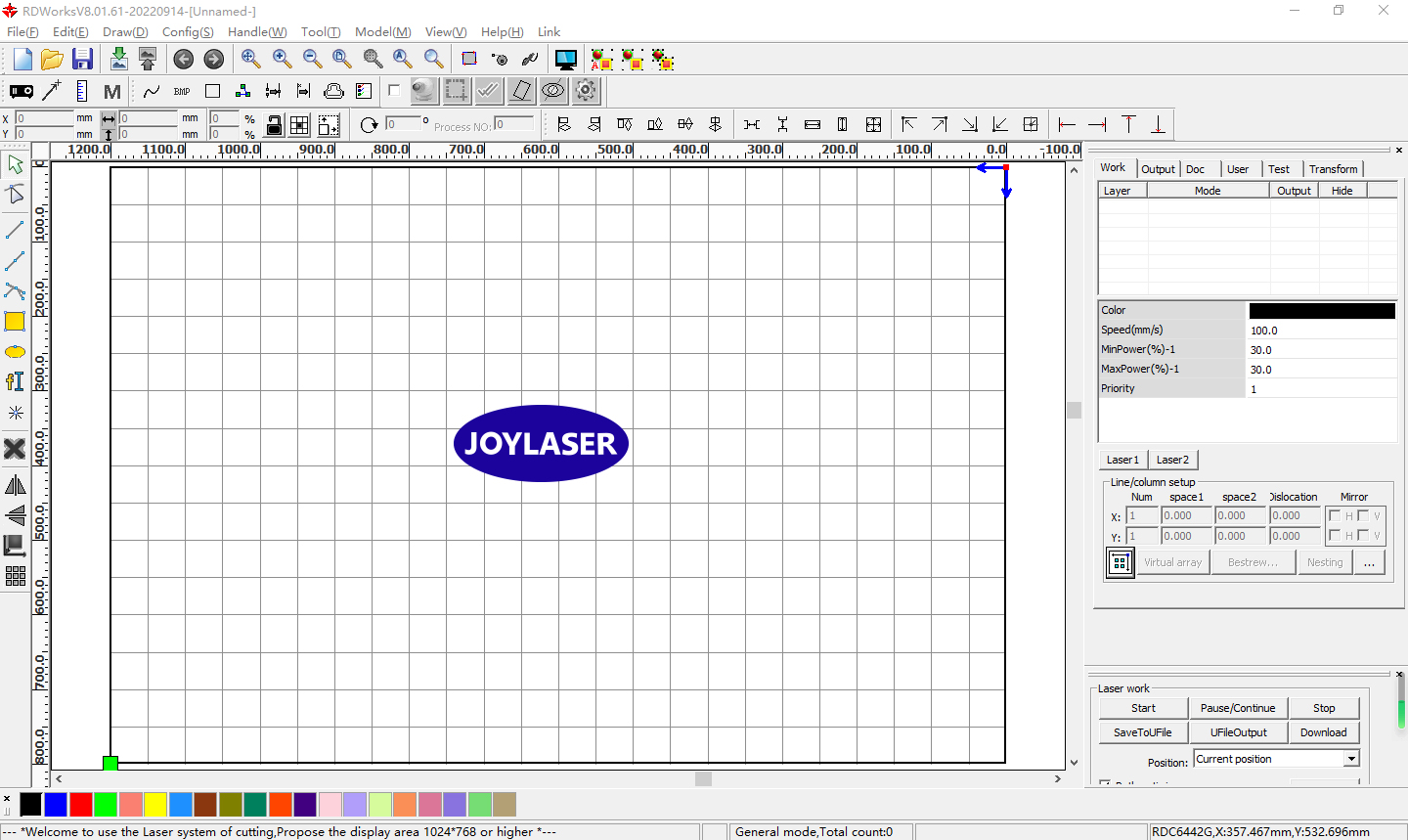
Task: Click the ruler measure icon
Action: [82, 91]
